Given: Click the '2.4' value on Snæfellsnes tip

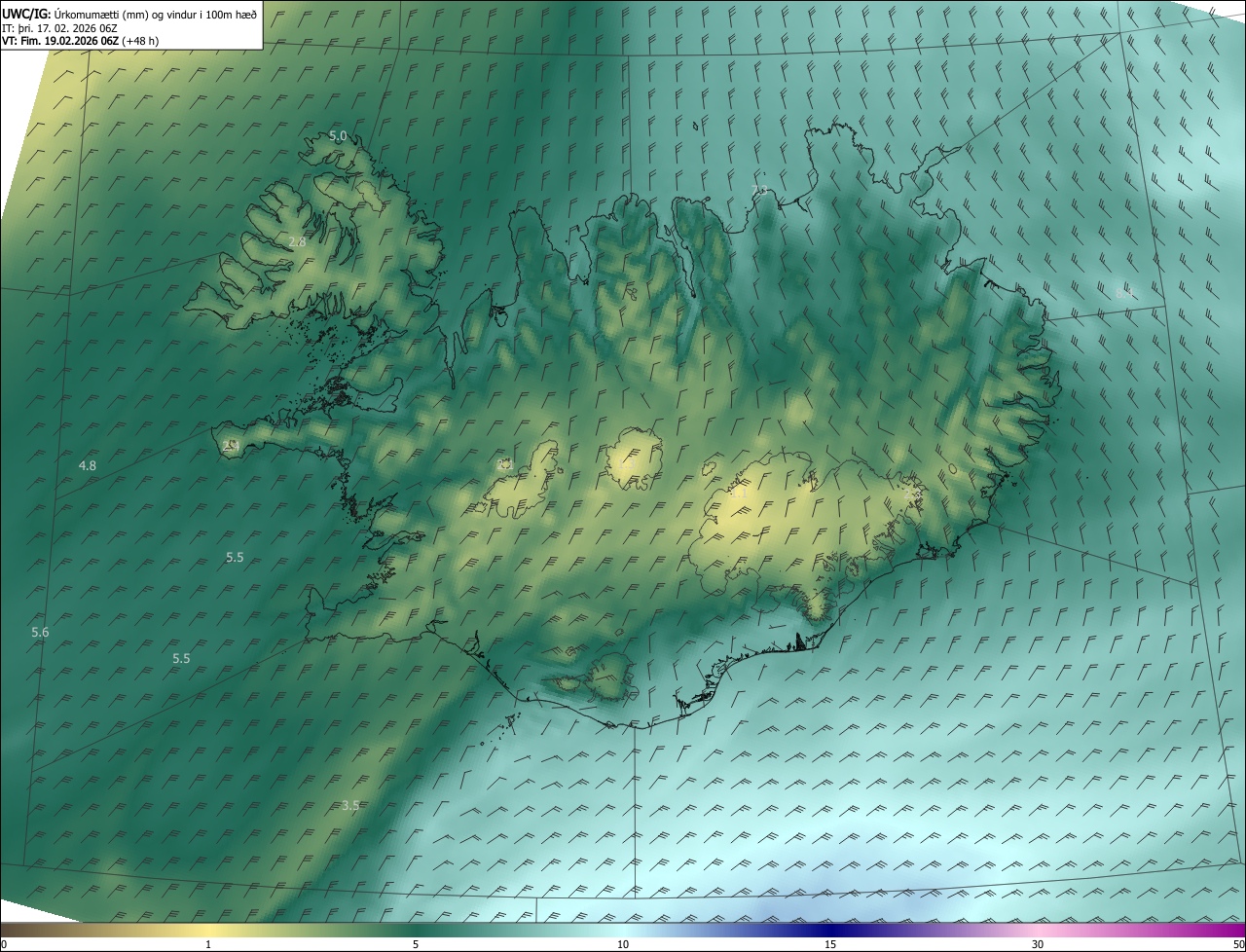Looking at the screenshot, I should [230, 445].
